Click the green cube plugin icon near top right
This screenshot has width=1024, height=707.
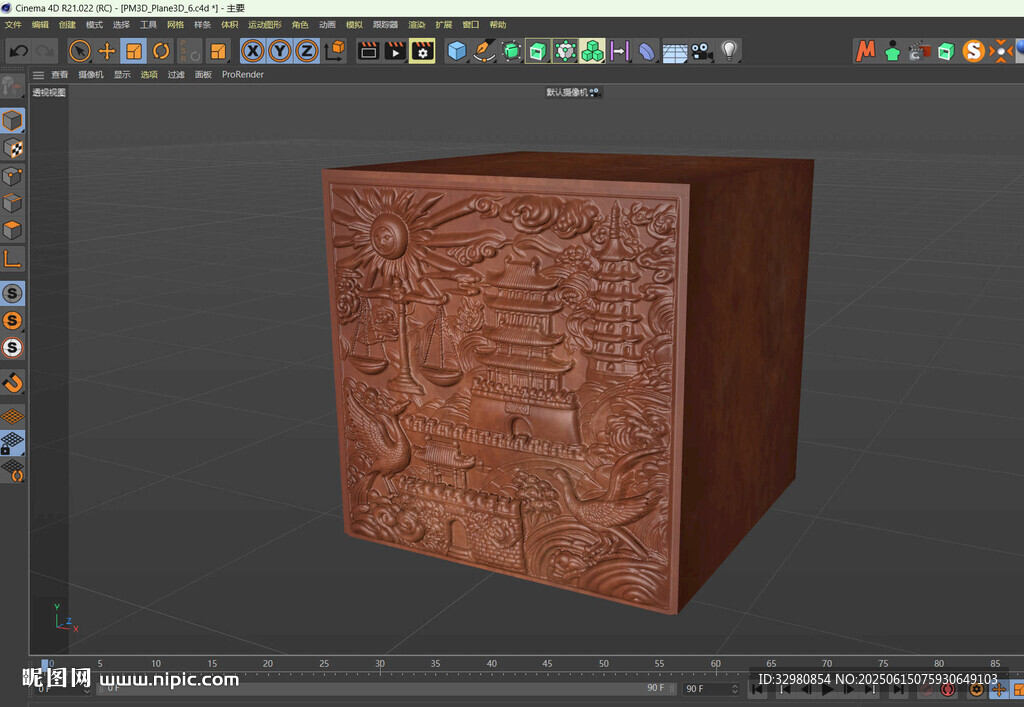pyautogui.click(x=946, y=51)
